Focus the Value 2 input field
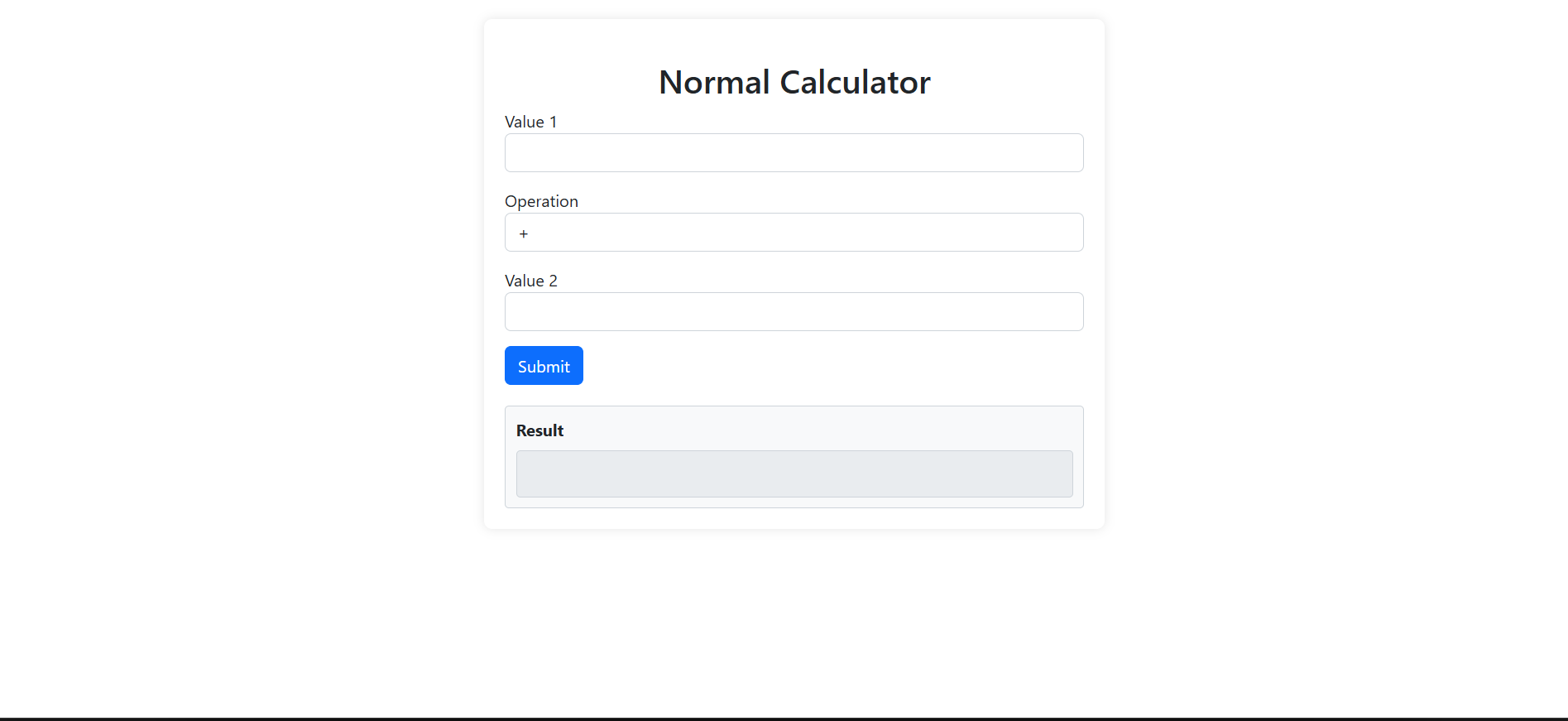Viewport: 1568px width, 721px height. pyautogui.click(x=794, y=312)
